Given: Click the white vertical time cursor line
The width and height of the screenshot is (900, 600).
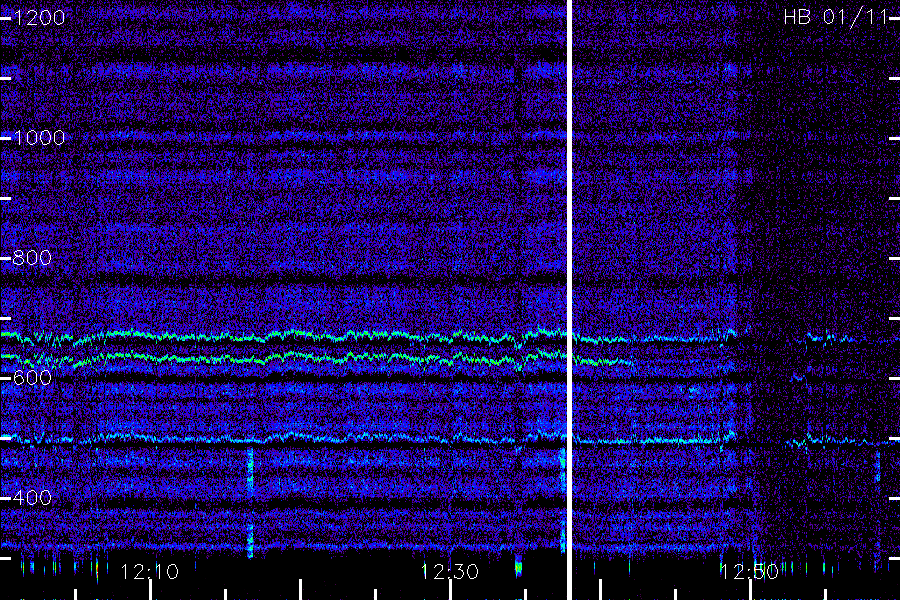Looking at the screenshot, I should point(570,300).
